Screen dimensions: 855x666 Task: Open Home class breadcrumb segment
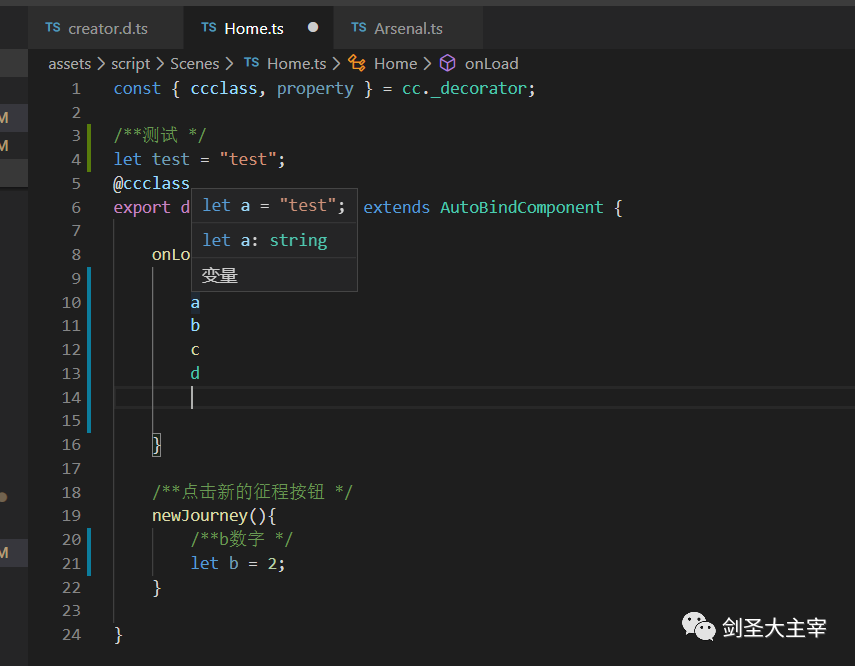(395, 64)
